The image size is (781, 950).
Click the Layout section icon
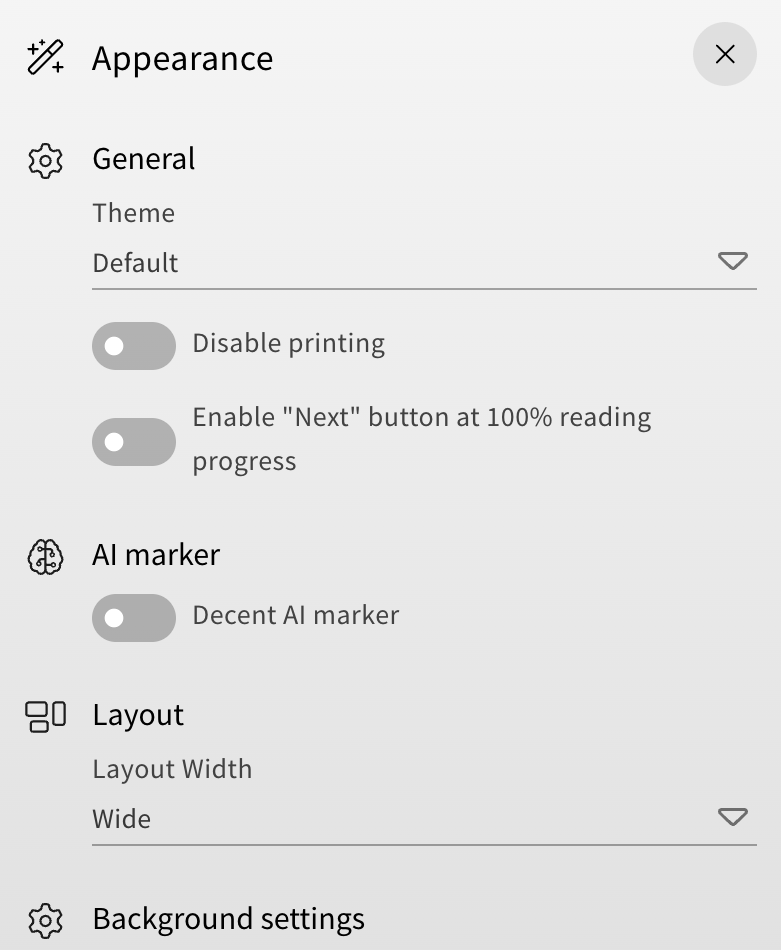[46, 716]
